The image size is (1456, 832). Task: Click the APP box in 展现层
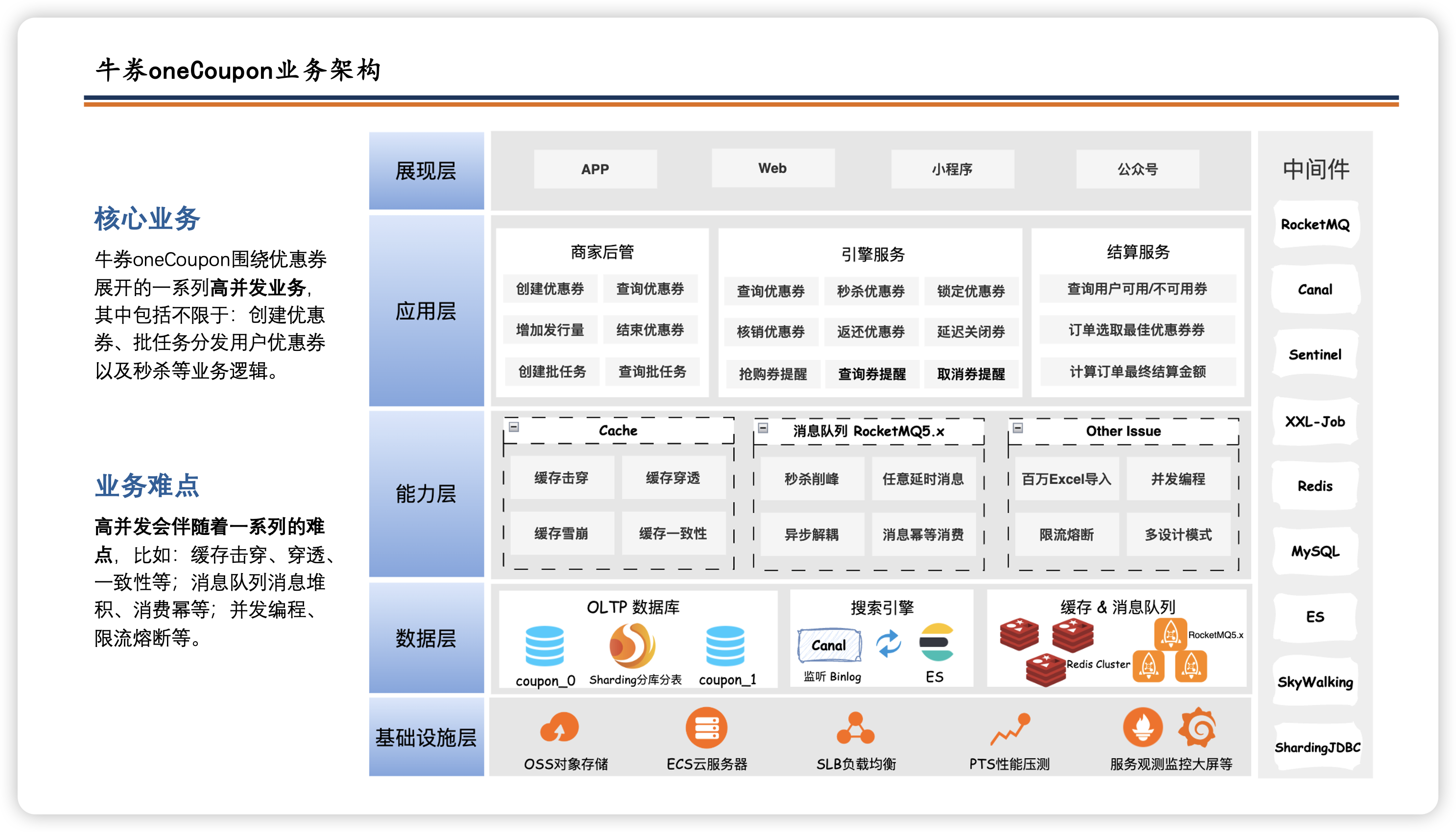pyautogui.click(x=595, y=169)
